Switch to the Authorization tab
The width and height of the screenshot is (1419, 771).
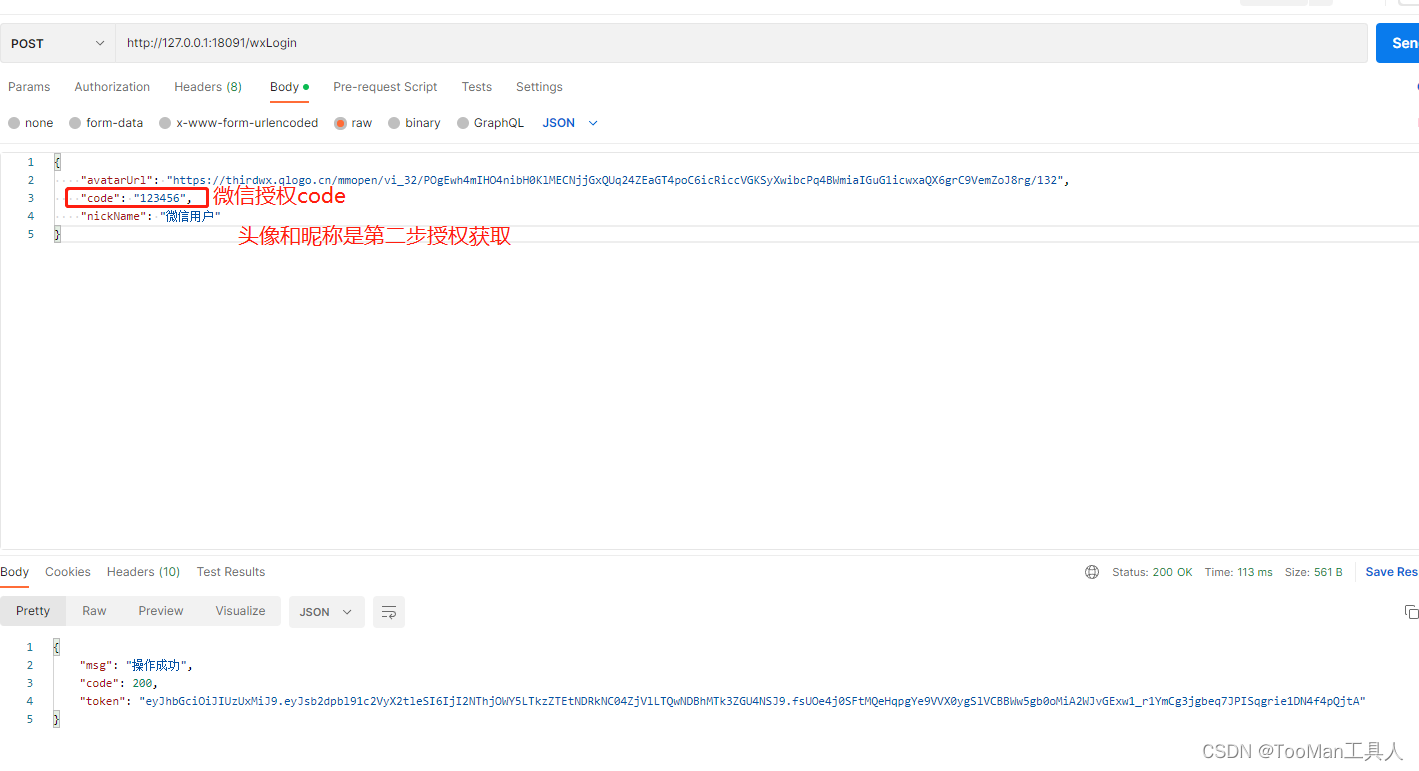[111, 87]
